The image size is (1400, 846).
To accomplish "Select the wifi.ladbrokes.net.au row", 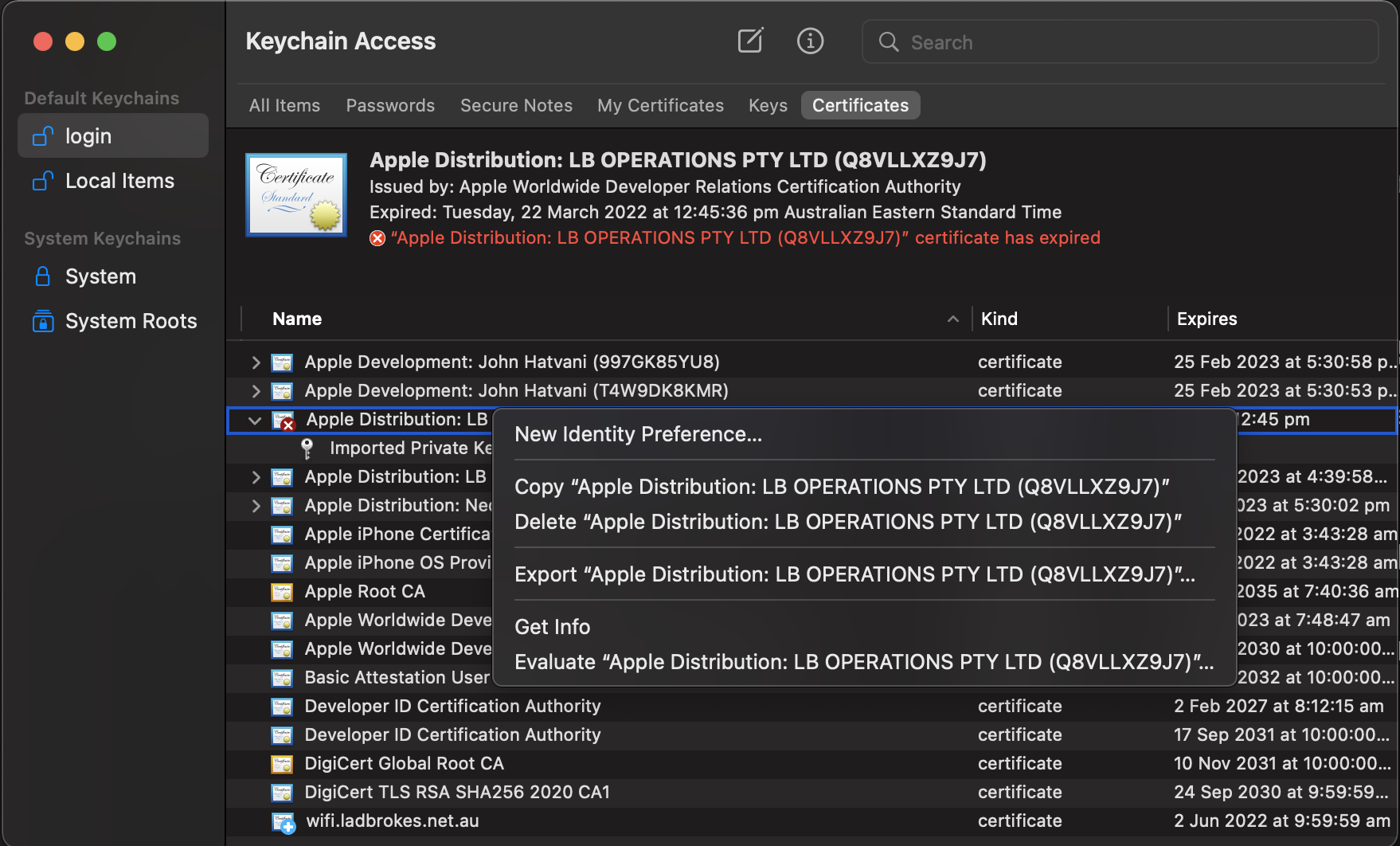I will 812,821.
